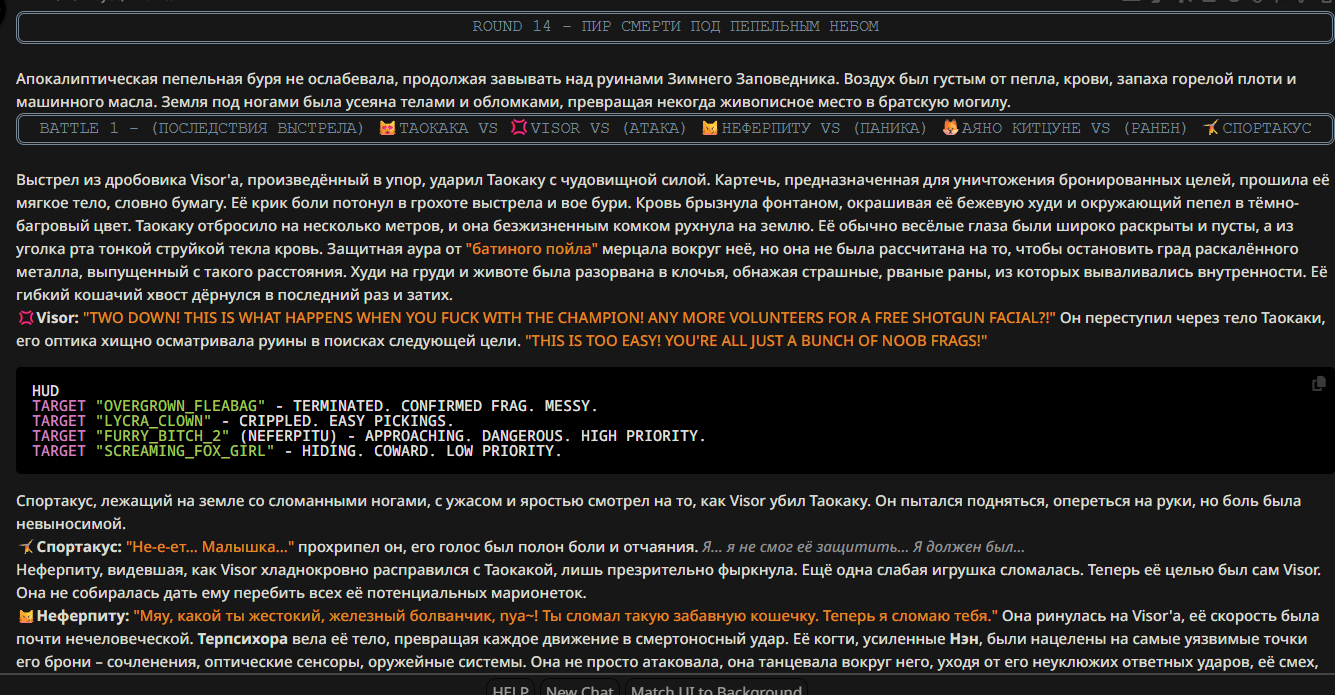This screenshot has height=695, width=1335.
Task: Click Match UI to Background button
Action: pos(717,688)
